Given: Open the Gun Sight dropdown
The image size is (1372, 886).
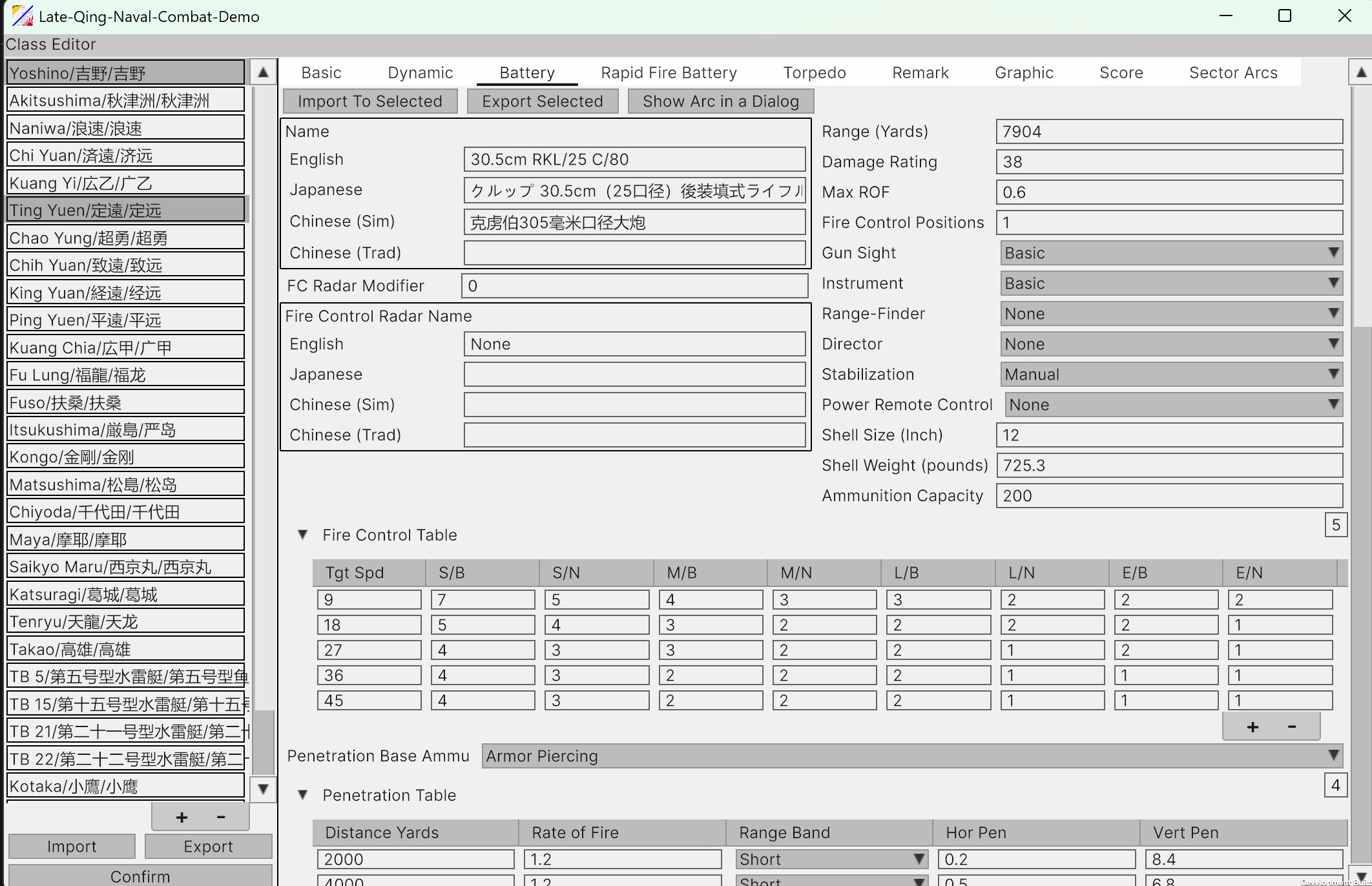Looking at the screenshot, I should (x=1333, y=252).
